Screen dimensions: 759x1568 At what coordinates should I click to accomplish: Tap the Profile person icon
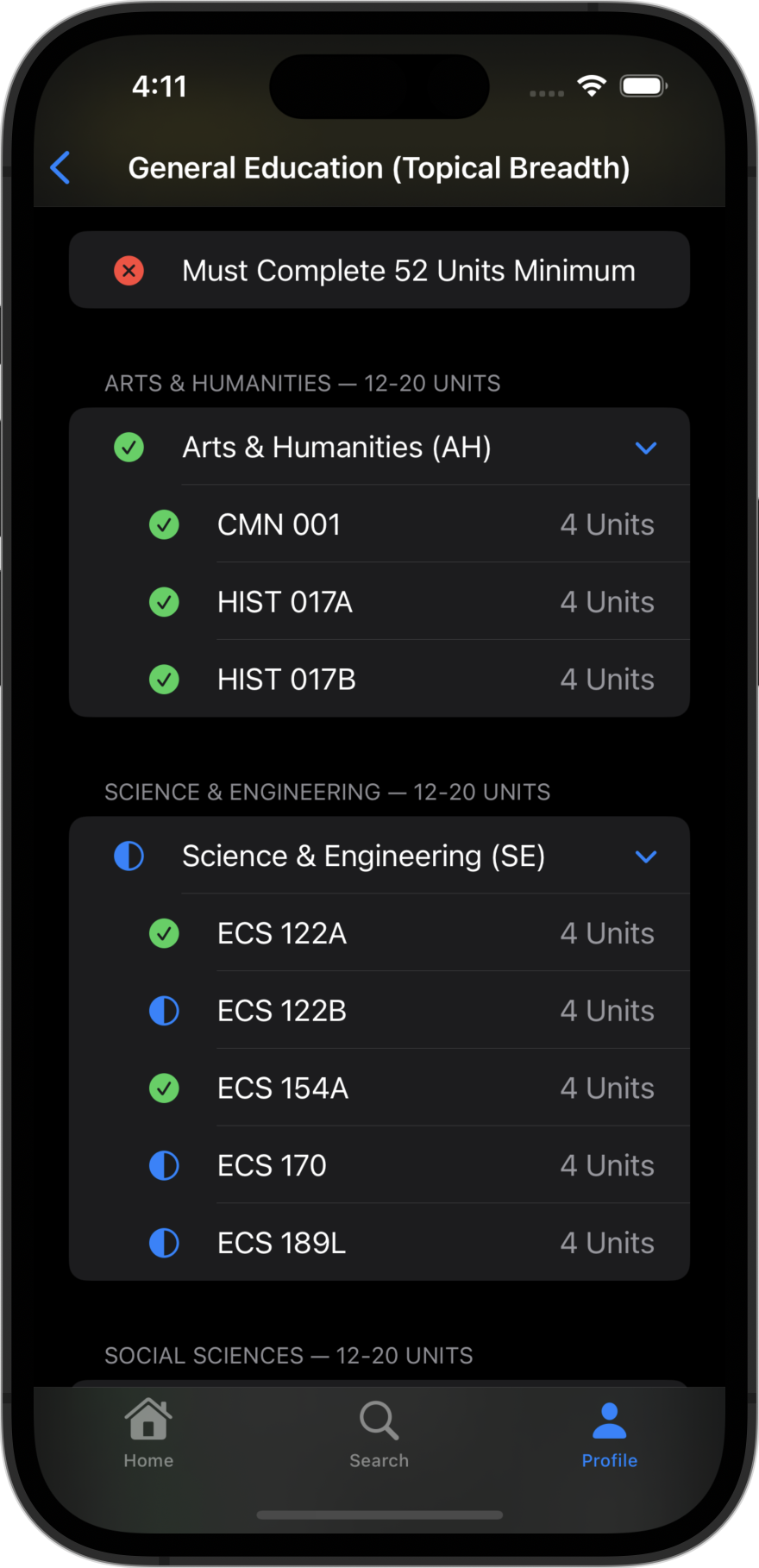[x=609, y=1421]
